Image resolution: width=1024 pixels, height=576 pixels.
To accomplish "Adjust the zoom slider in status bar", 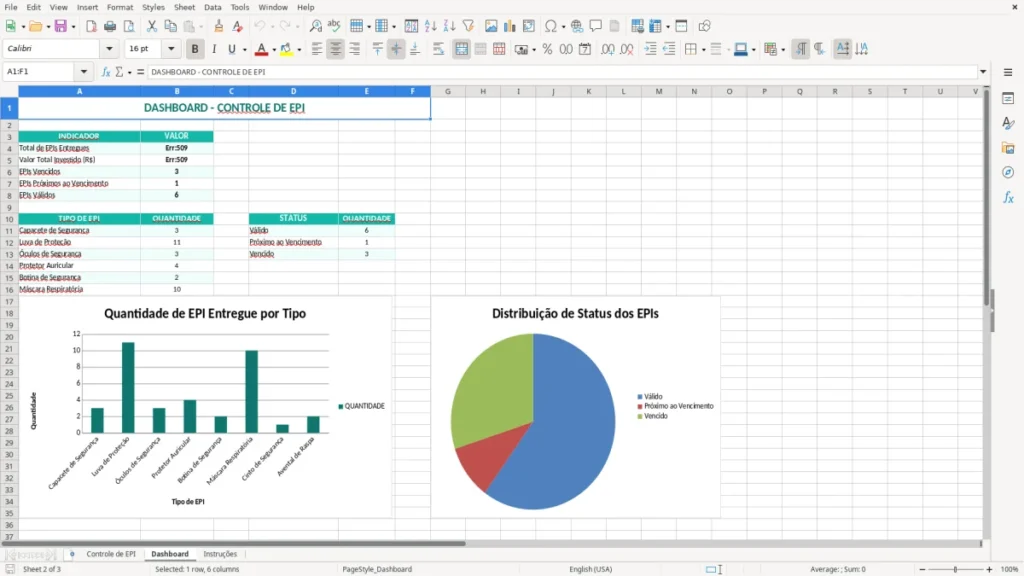I will point(955,569).
